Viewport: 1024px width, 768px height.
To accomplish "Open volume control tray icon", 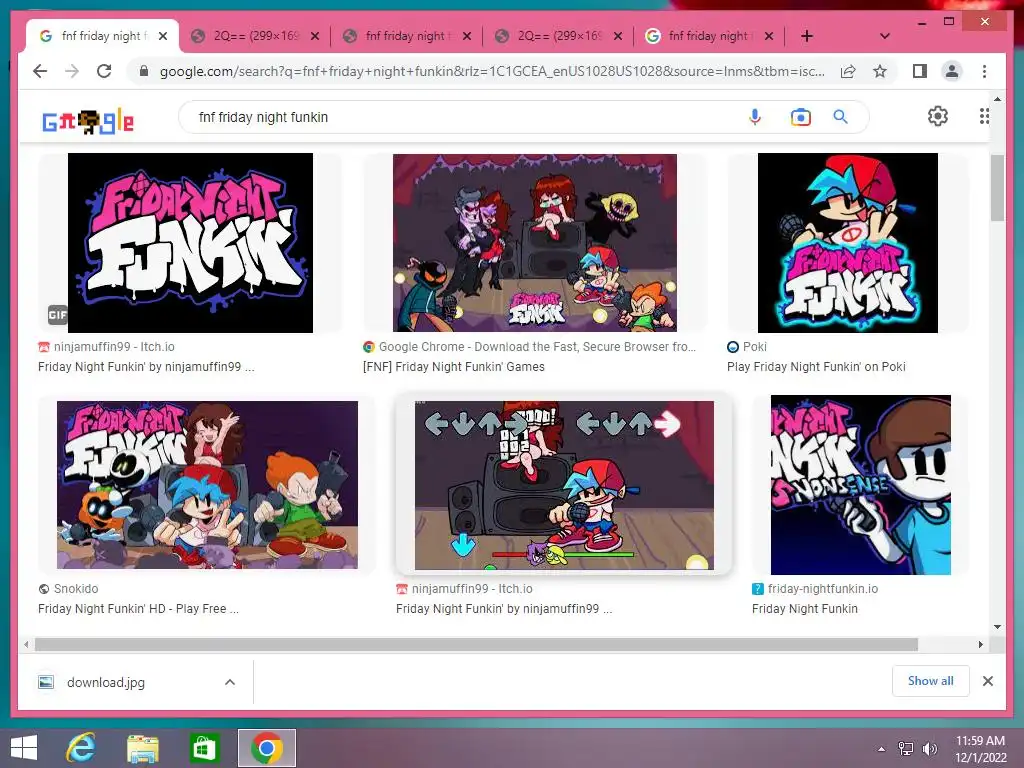I will pyautogui.click(x=929, y=749).
